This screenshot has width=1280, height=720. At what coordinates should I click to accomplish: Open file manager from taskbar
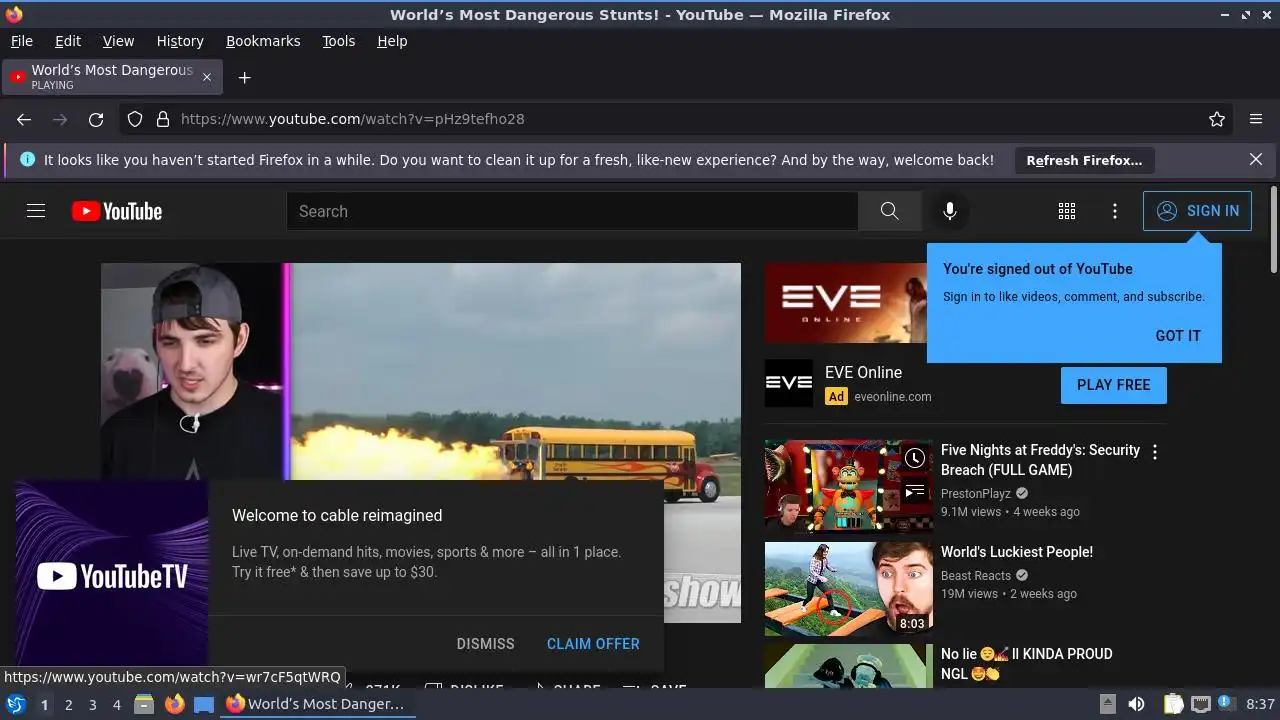[x=144, y=704]
